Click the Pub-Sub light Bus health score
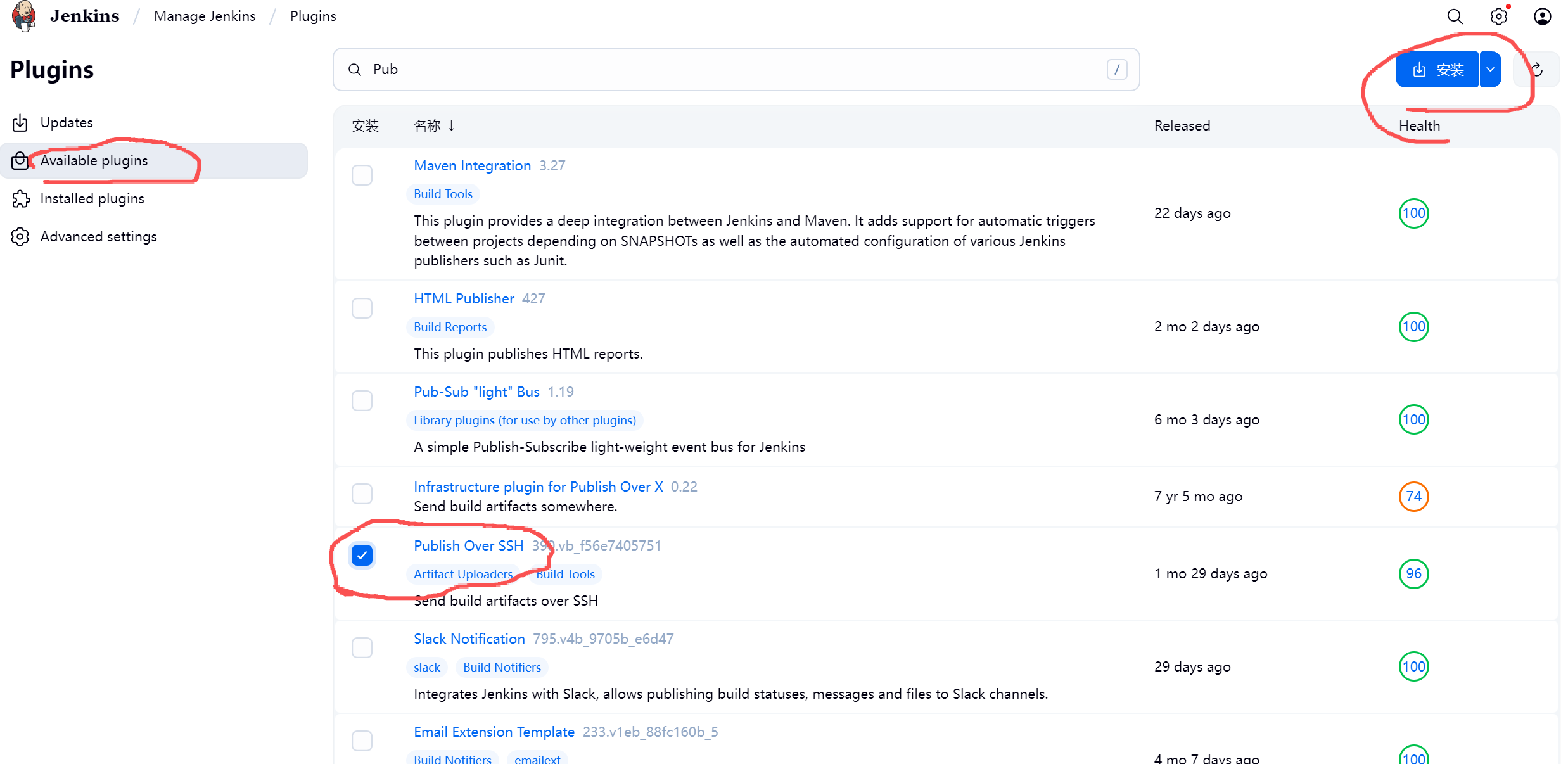The image size is (1568, 764). [x=1413, y=420]
